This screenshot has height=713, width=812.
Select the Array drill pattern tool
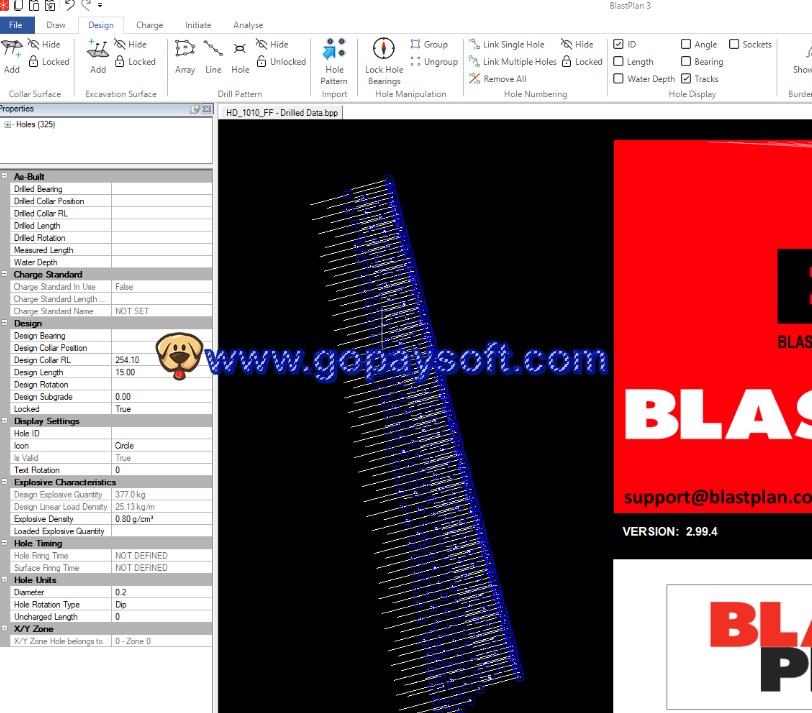coord(185,56)
